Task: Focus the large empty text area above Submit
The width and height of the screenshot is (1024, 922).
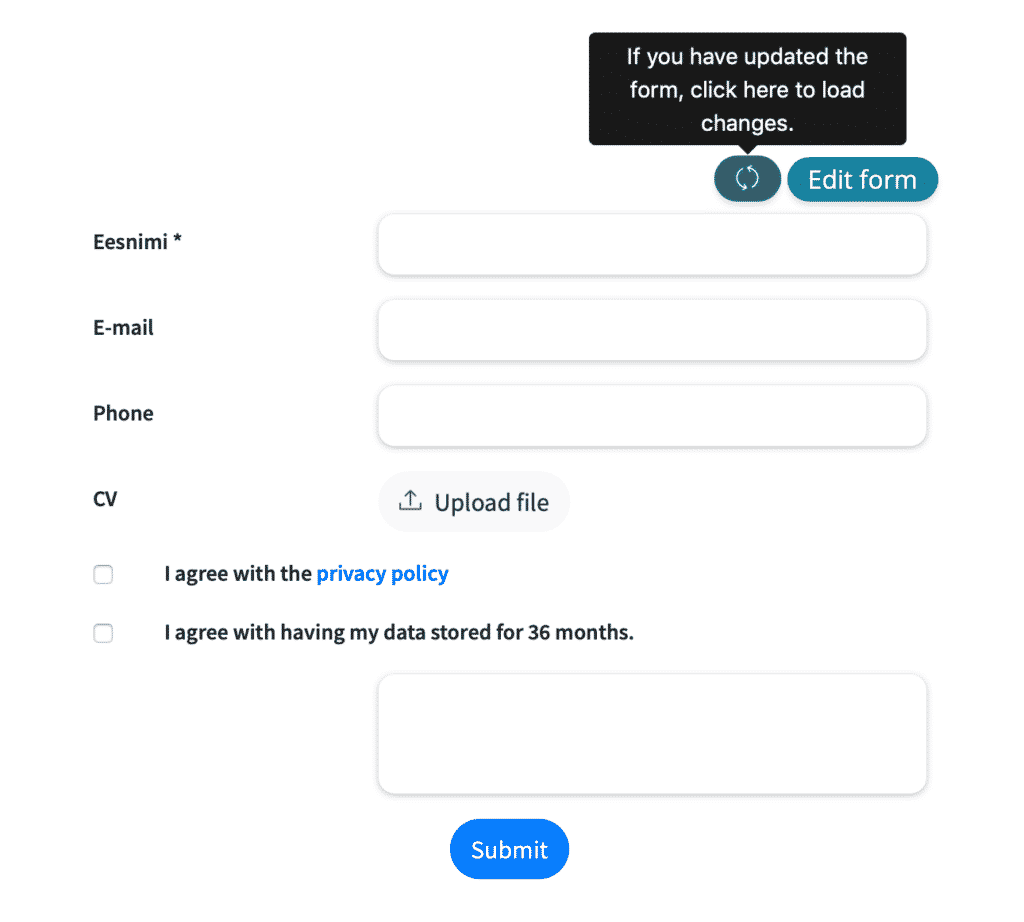Action: pos(652,734)
